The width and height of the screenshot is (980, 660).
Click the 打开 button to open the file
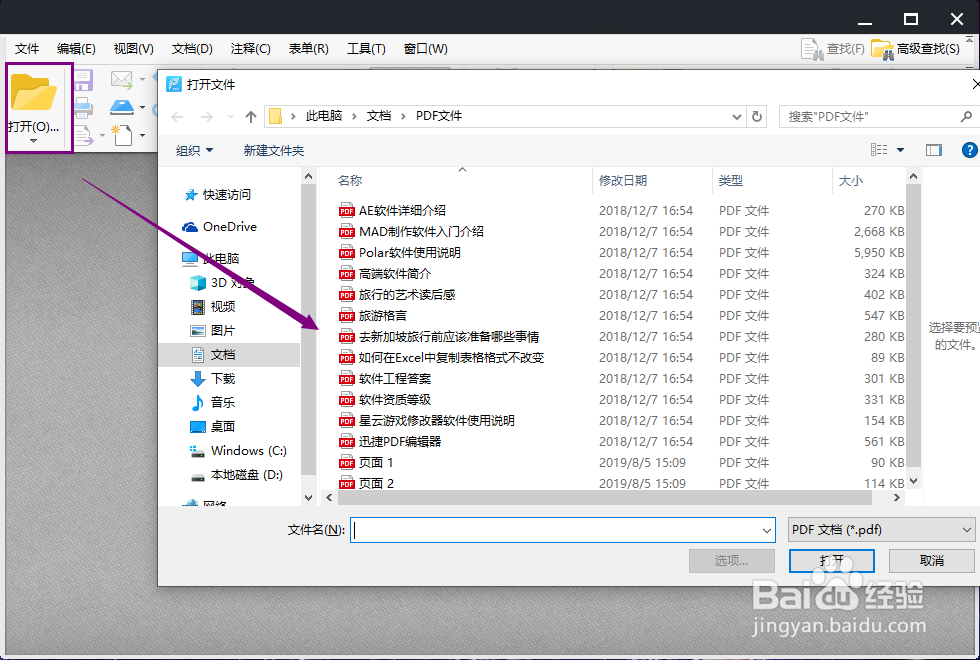click(x=831, y=560)
